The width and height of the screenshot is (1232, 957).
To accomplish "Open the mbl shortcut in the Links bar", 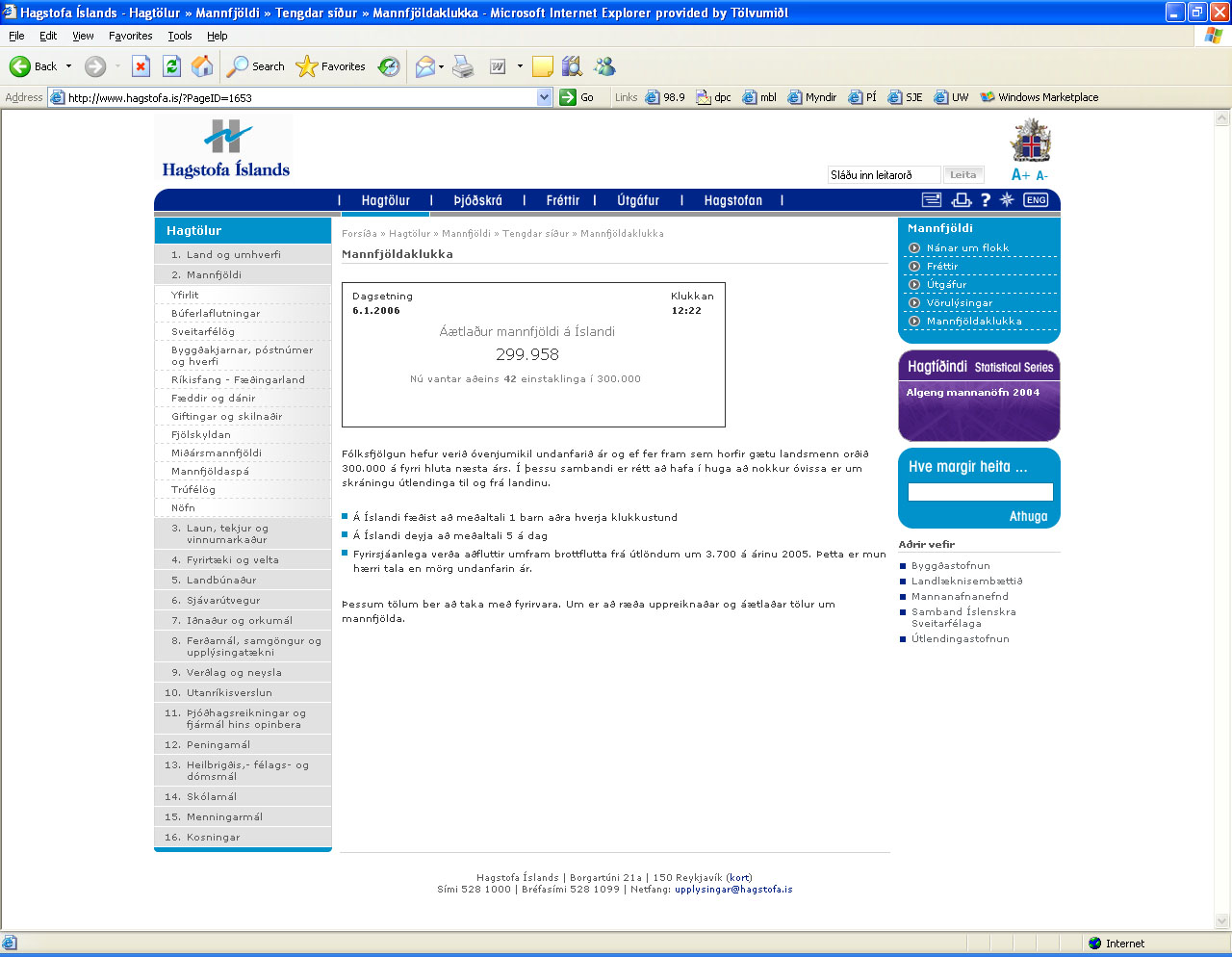I will (759, 97).
